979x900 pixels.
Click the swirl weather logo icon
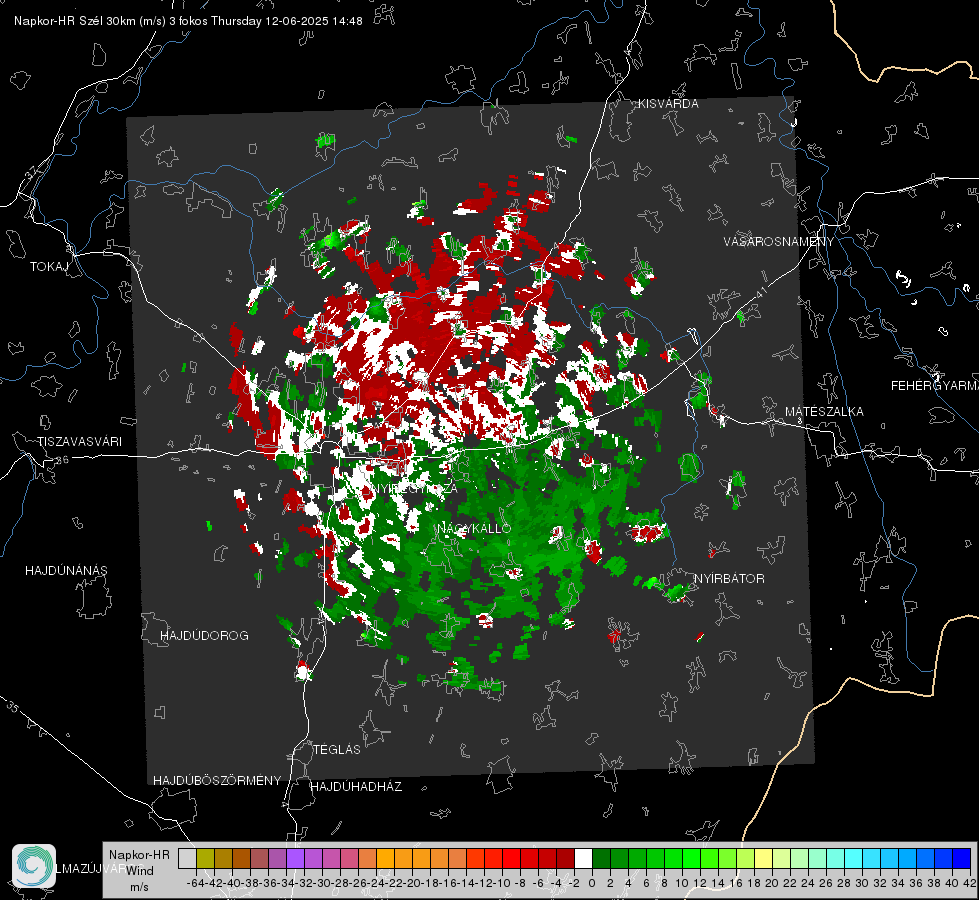click(x=34, y=866)
